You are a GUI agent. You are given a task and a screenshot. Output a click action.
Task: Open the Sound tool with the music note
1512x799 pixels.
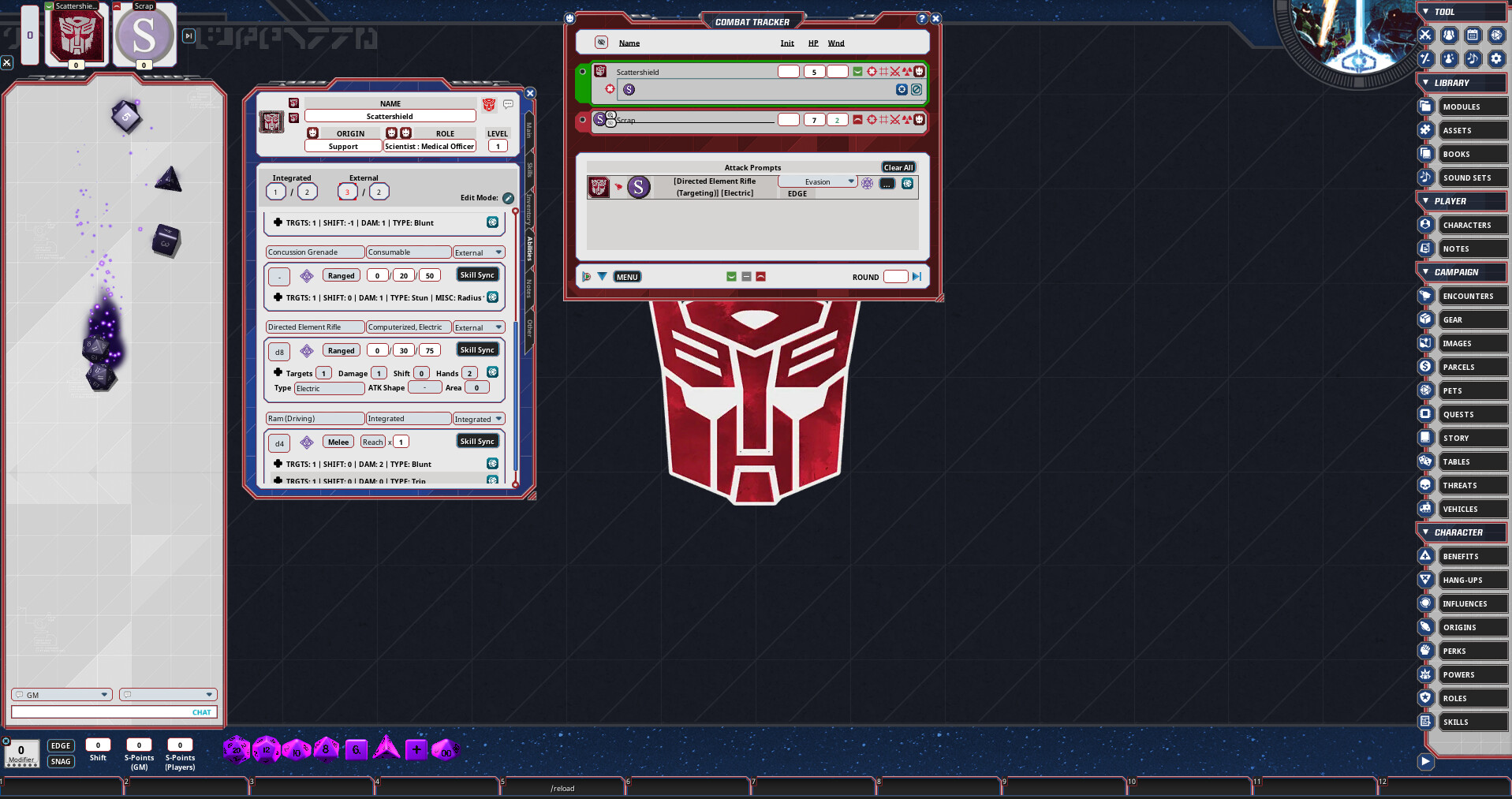click(1473, 60)
